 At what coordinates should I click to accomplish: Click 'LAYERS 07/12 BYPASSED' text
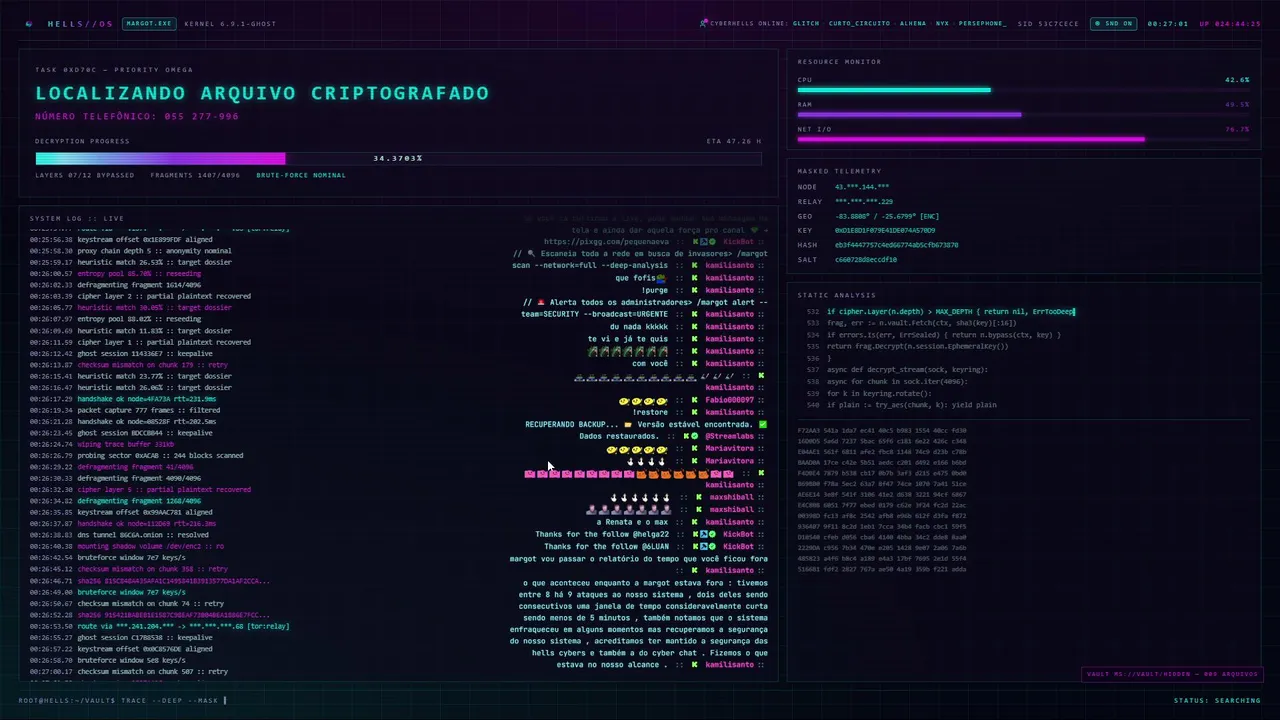pyautogui.click(x=84, y=175)
